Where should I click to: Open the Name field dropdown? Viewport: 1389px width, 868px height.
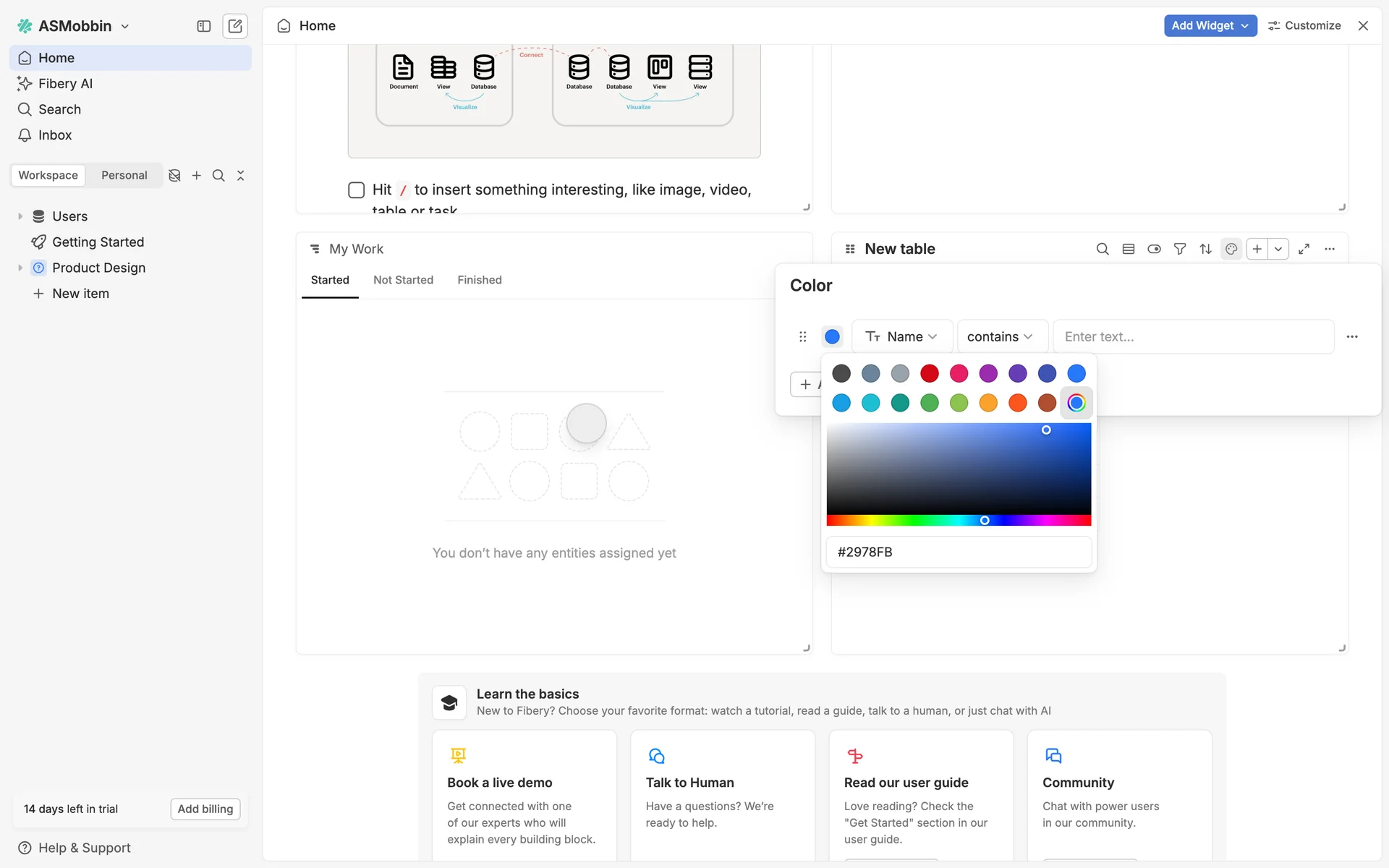901,336
